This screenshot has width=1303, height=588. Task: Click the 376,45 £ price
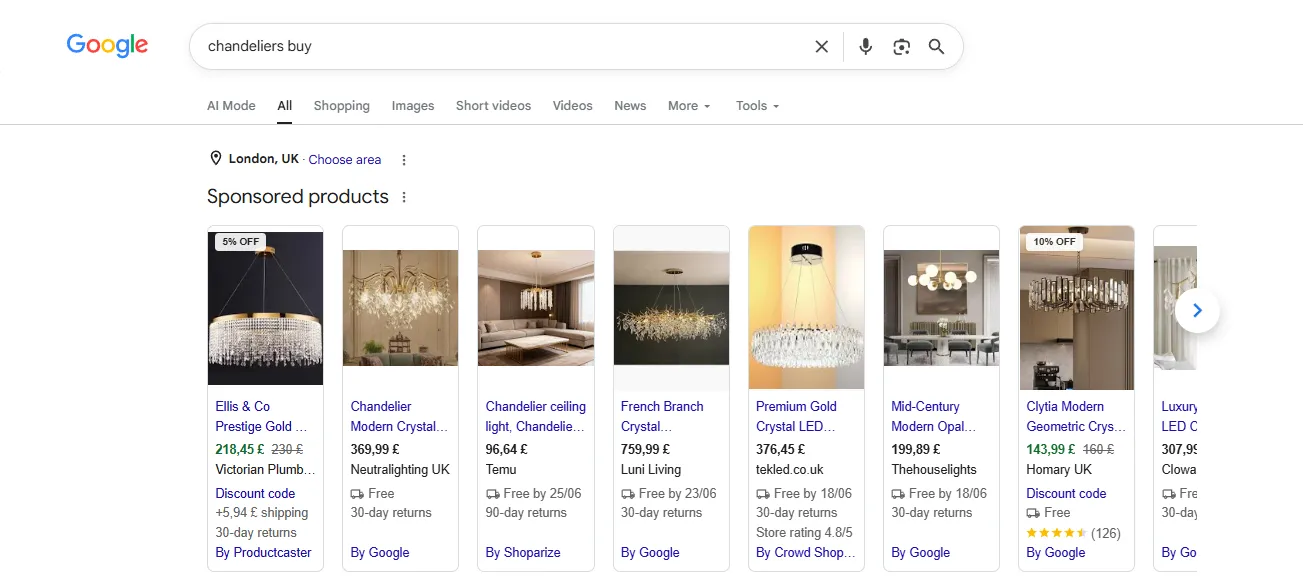pyautogui.click(x=780, y=449)
